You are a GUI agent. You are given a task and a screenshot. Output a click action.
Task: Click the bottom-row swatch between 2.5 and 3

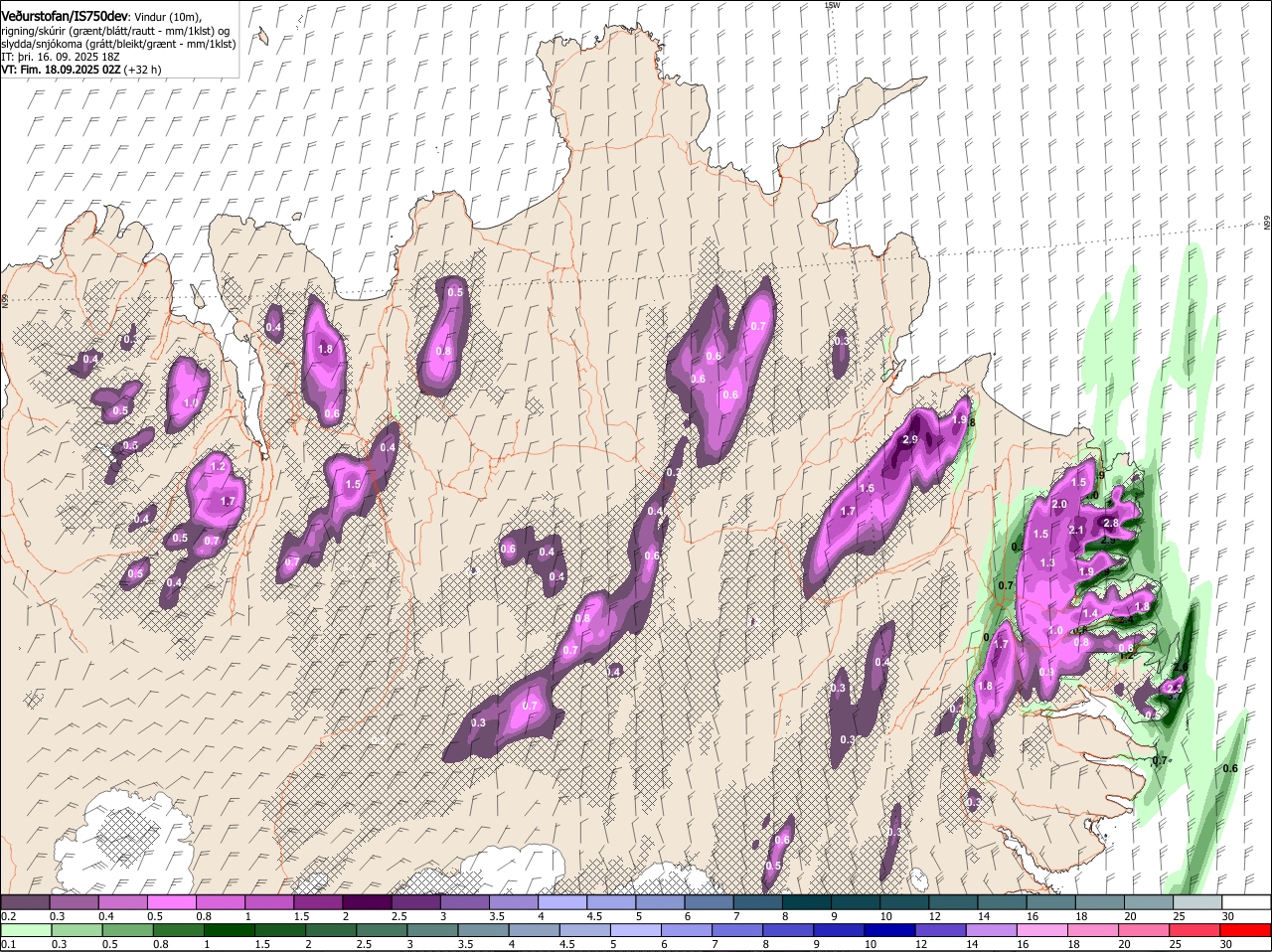coord(384,930)
